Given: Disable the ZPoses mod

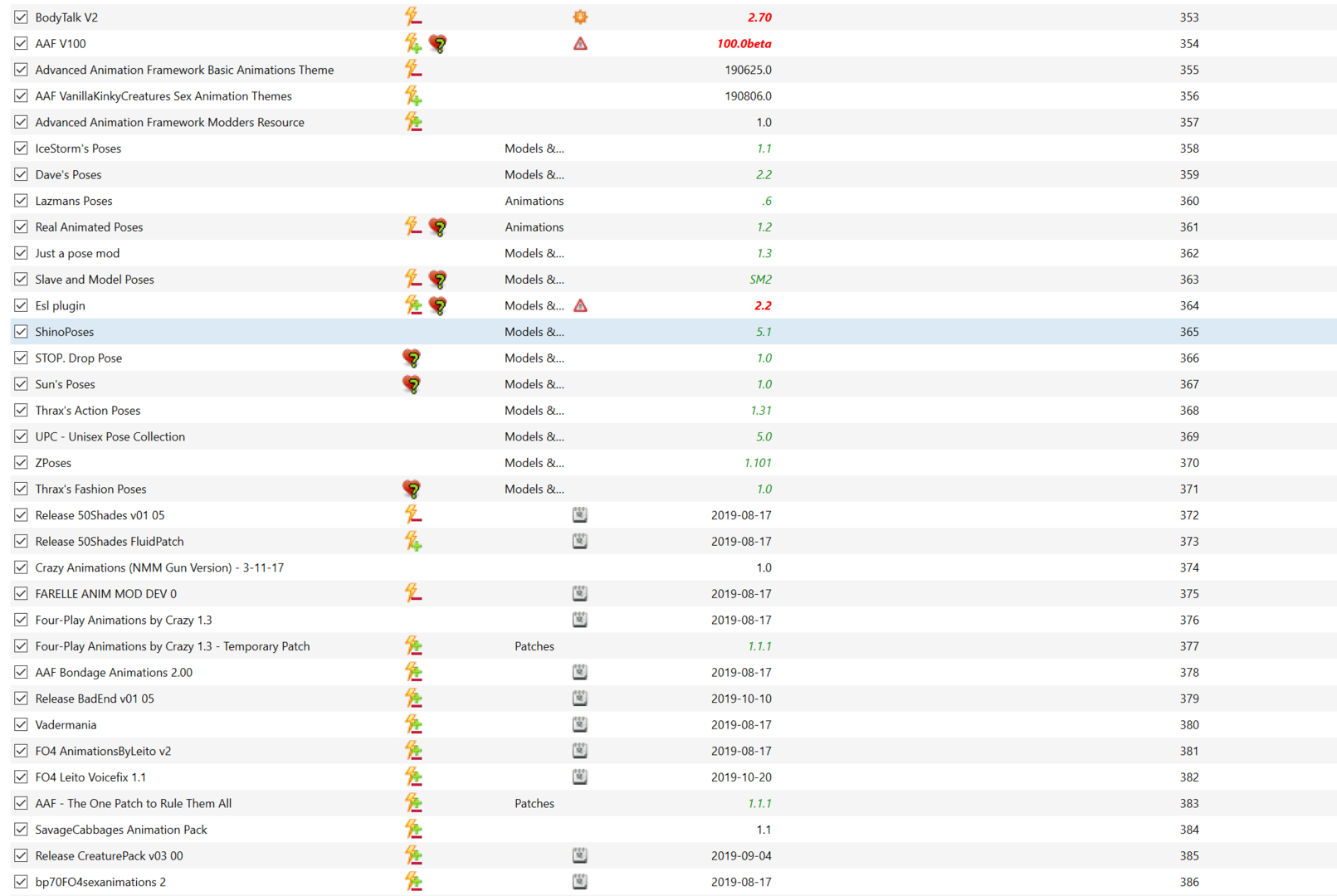Looking at the screenshot, I should (x=21, y=462).
